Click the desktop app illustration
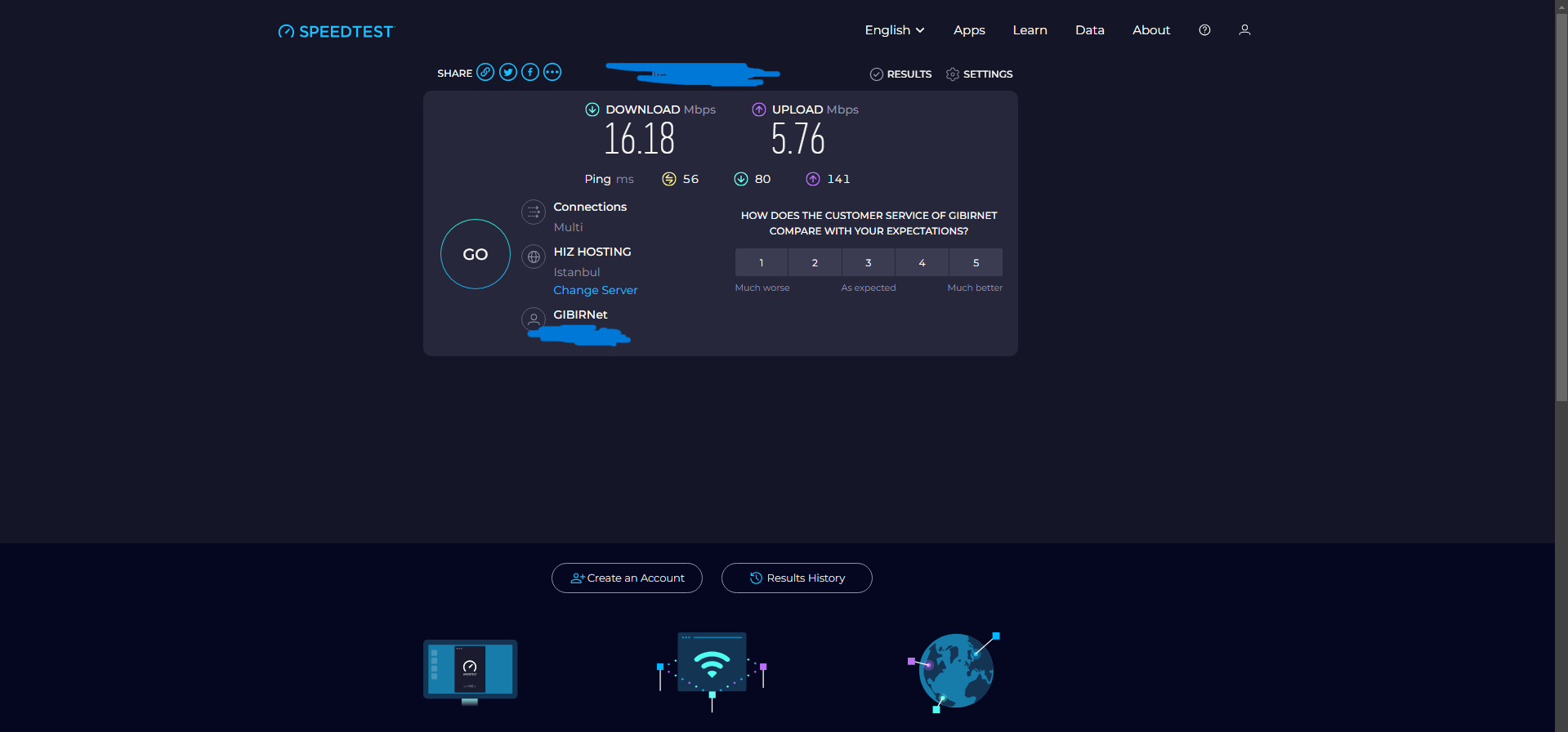 click(x=470, y=672)
